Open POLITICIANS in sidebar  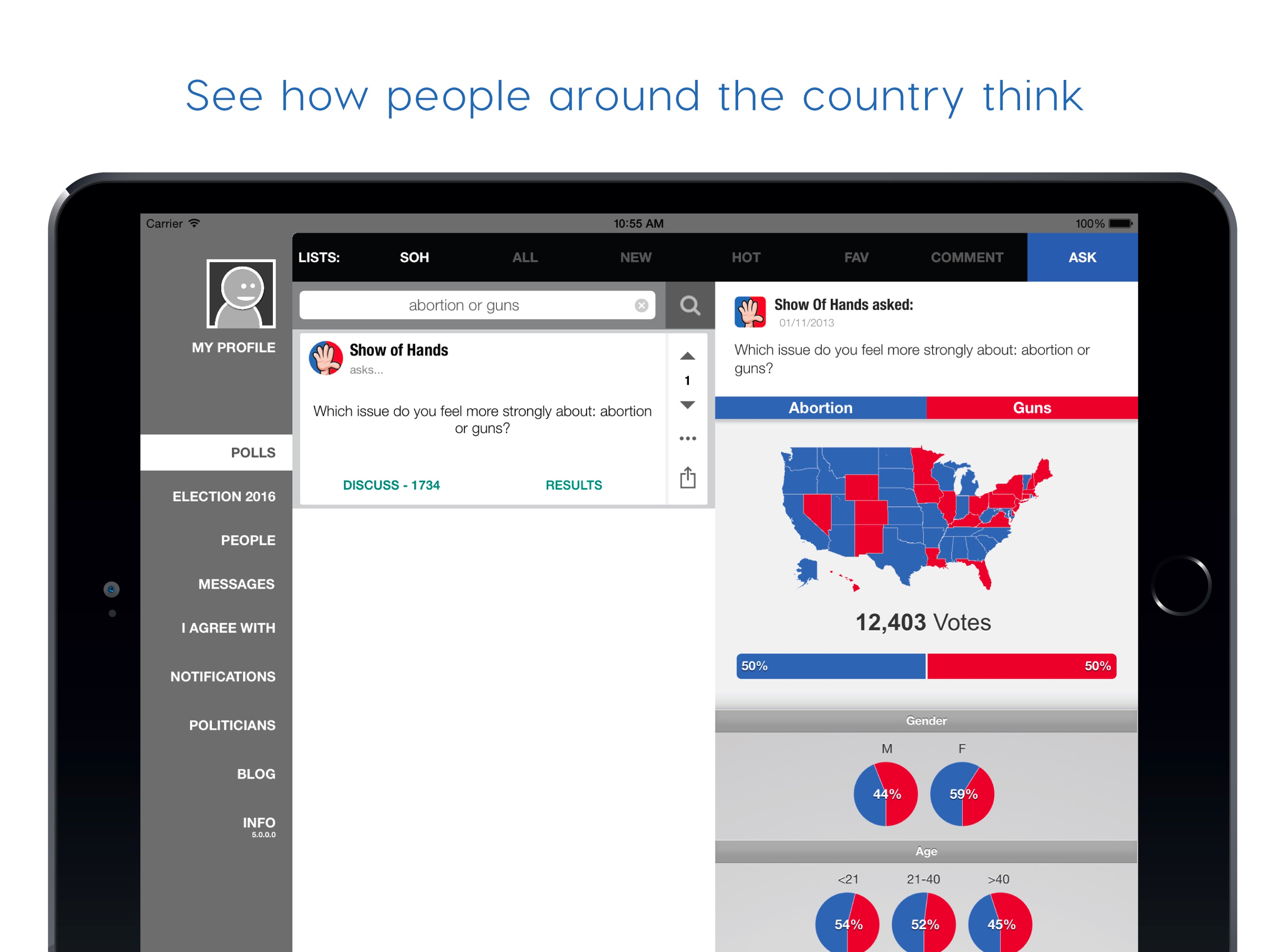232,725
